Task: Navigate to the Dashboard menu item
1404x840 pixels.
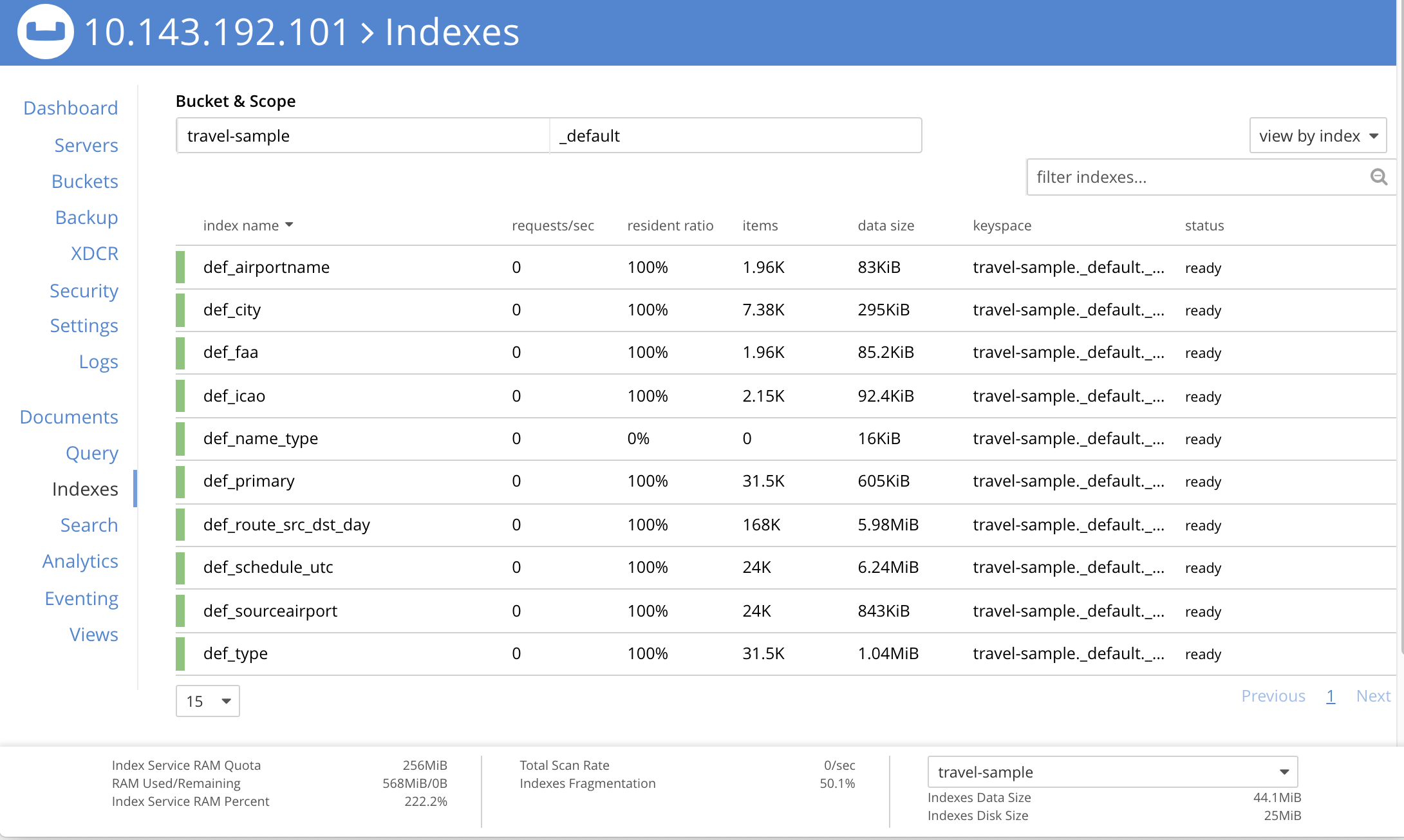Action: click(71, 107)
